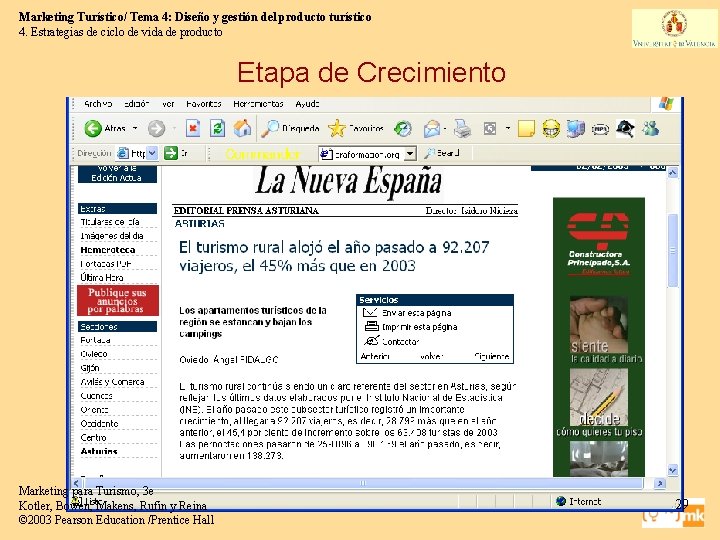This screenshot has width=720, height=540.
Task: Click Enviar esta página envelope icon
Action: (x=370, y=313)
